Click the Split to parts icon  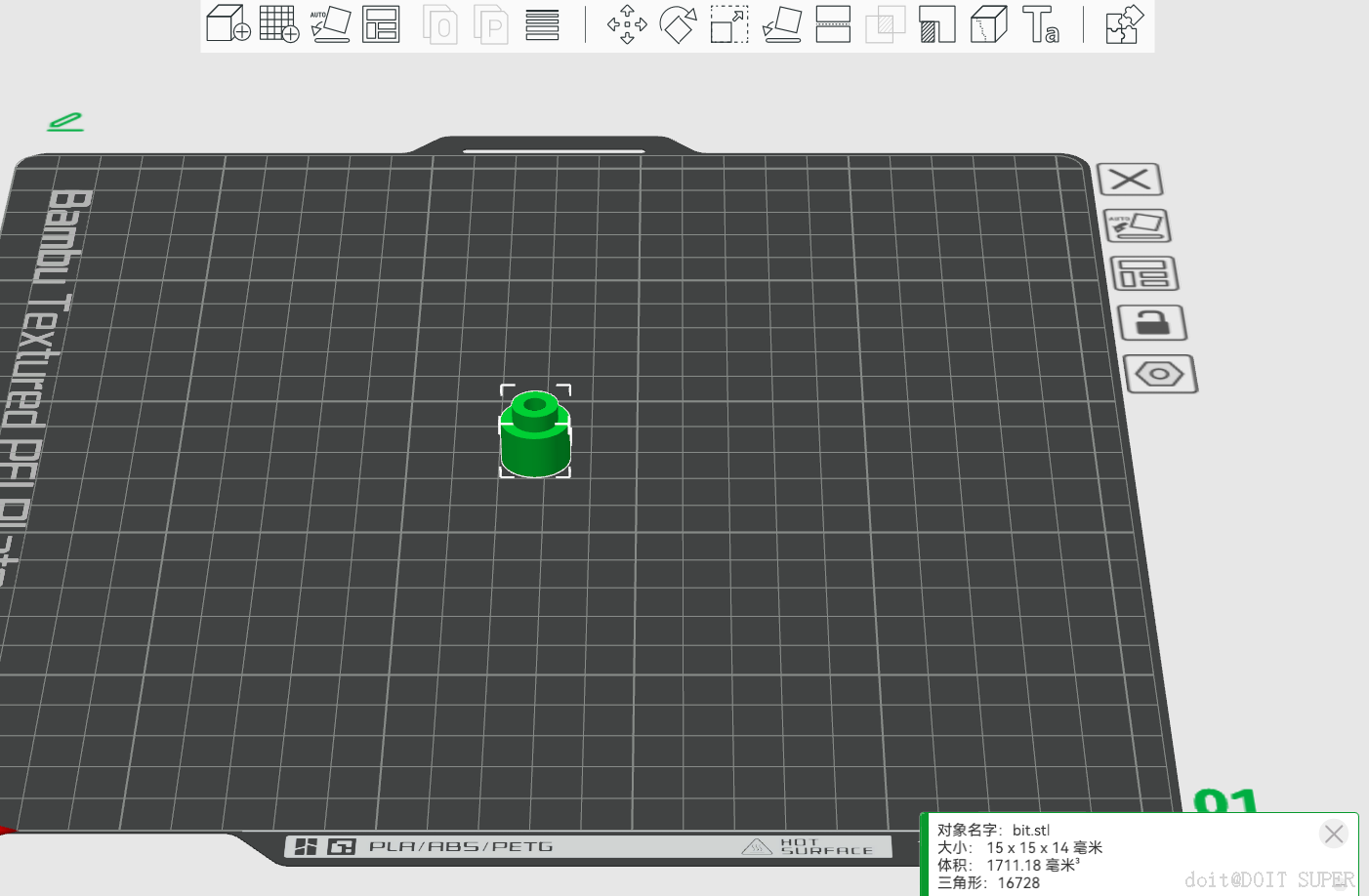coord(491,23)
